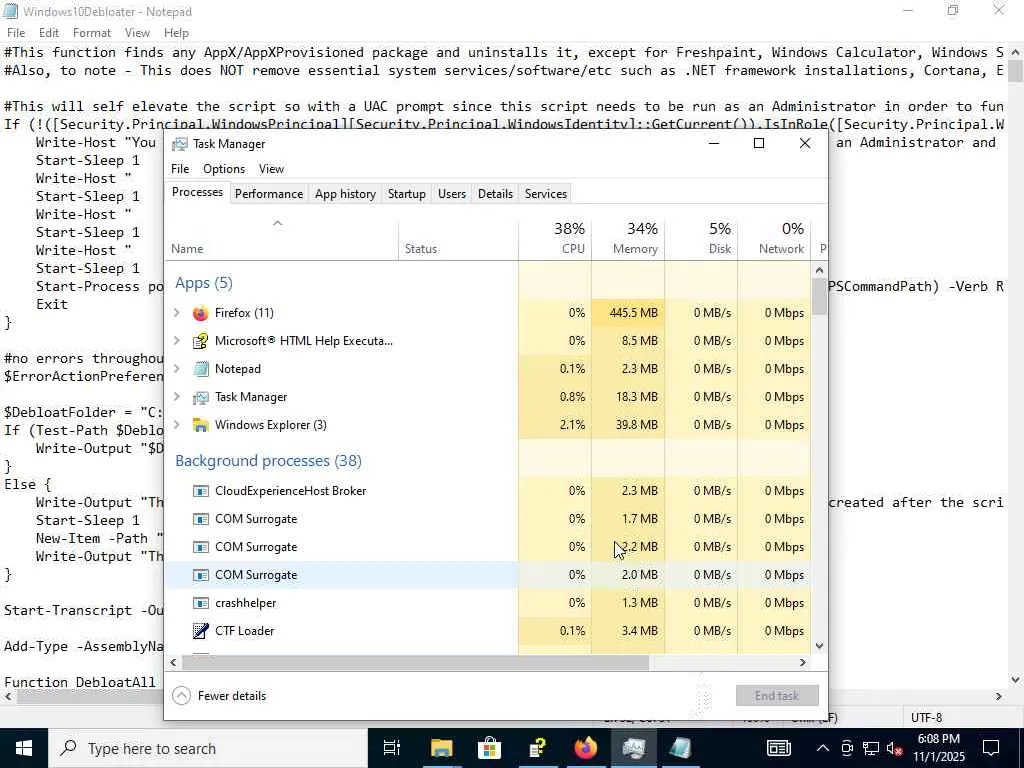This screenshot has height=768, width=1024.
Task: Click the CloudExperienceHost Broker icon
Action: (x=200, y=491)
